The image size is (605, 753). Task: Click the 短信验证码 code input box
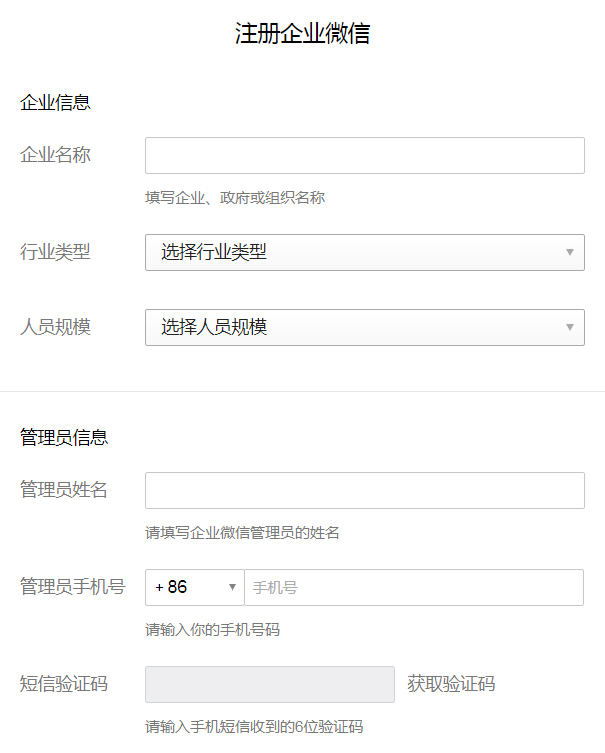[x=270, y=685]
